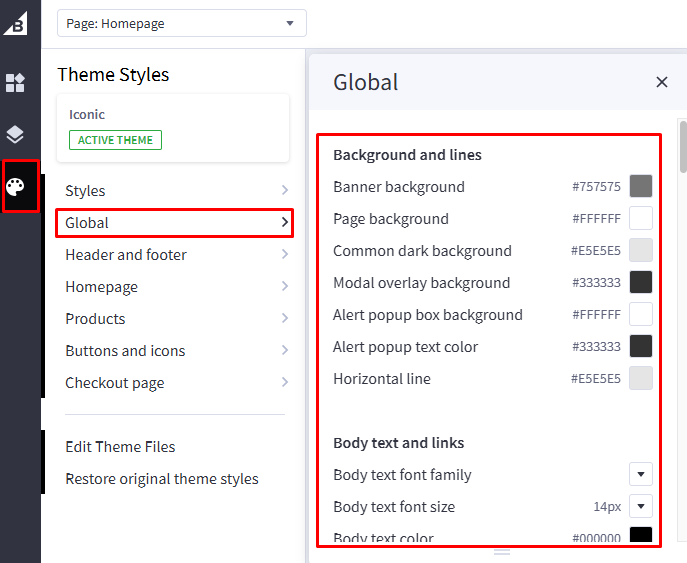Click the Horizontal line color swatch
The width and height of the screenshot is (687, 563).
(x=641, y=378)
